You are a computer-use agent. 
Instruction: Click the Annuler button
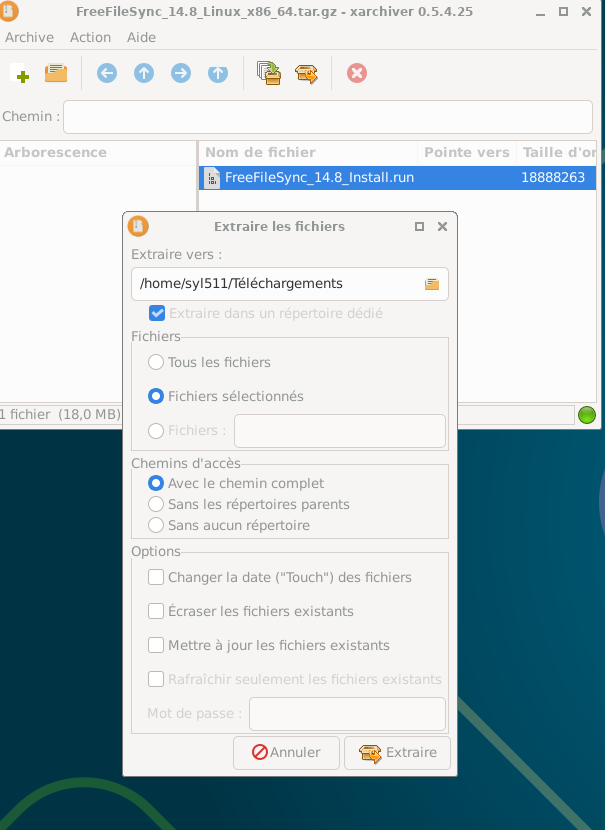pyautogui.click(x=286, y=752)
